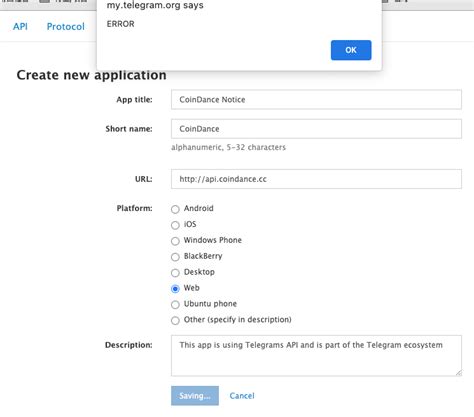474x417 pixels.
Task: Click 'my.telegram.org says' dialog title
Action: tap(155, 5)
